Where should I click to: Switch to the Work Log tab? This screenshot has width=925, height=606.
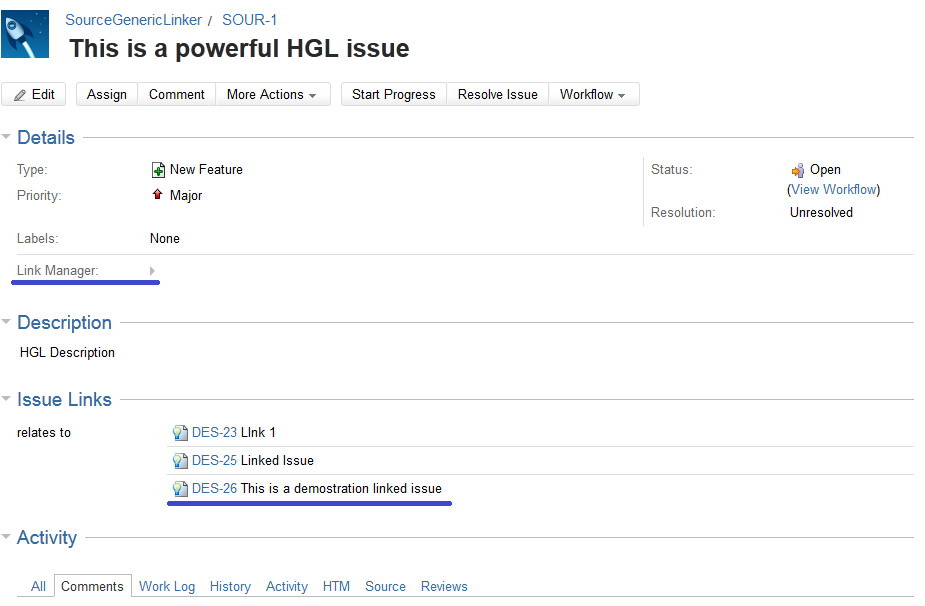[167, 586]
